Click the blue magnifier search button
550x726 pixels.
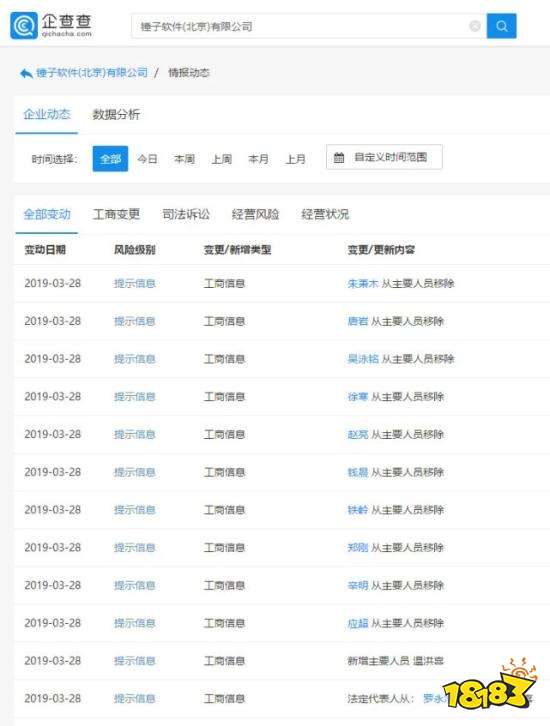coord(501,26)
